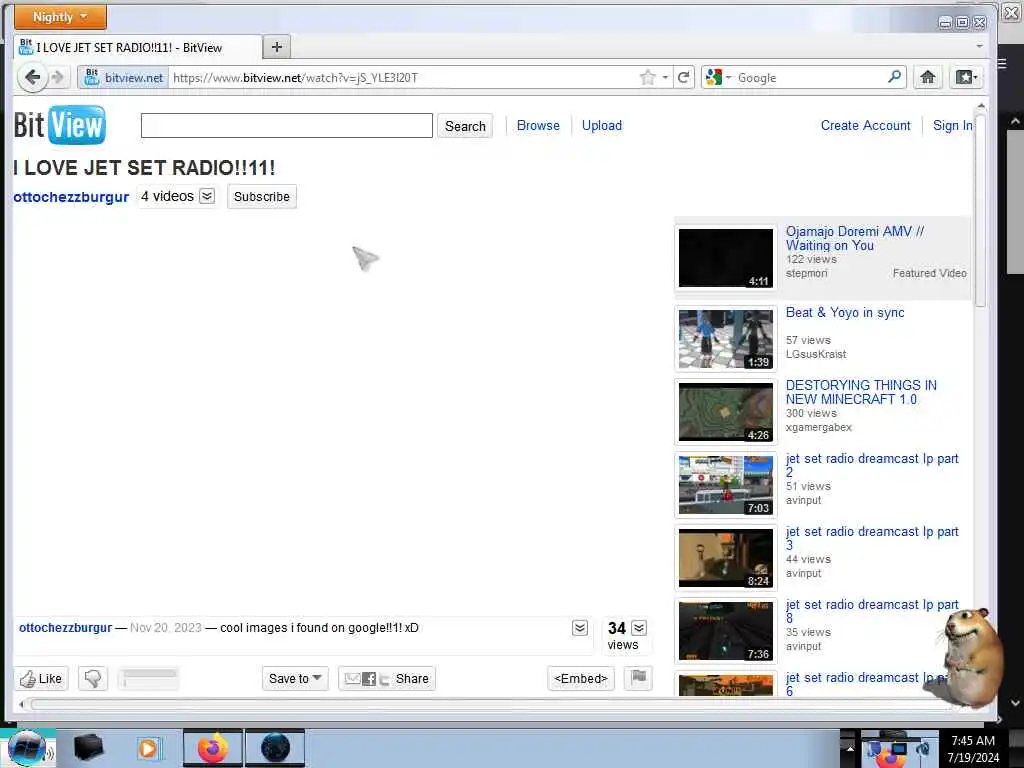
Task: Open ottochezzburgur link in description bar
Action: 65,628
